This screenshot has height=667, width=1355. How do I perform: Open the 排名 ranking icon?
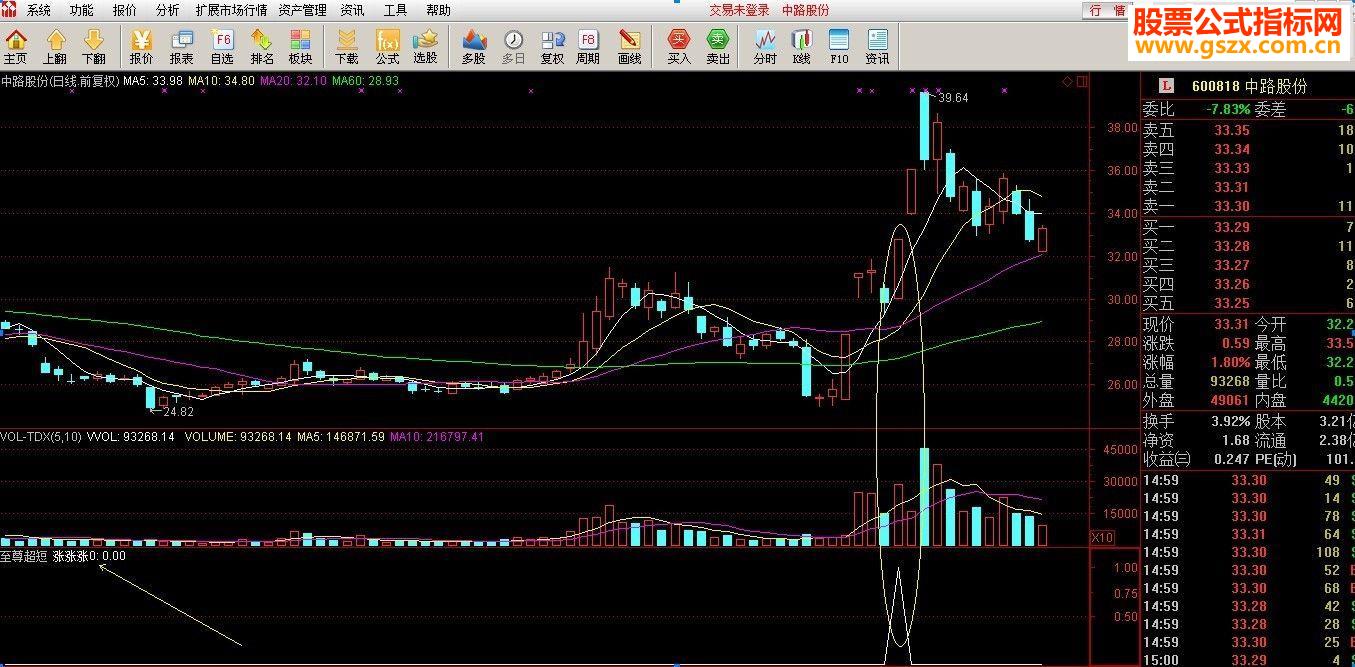[x=262, y=46]
